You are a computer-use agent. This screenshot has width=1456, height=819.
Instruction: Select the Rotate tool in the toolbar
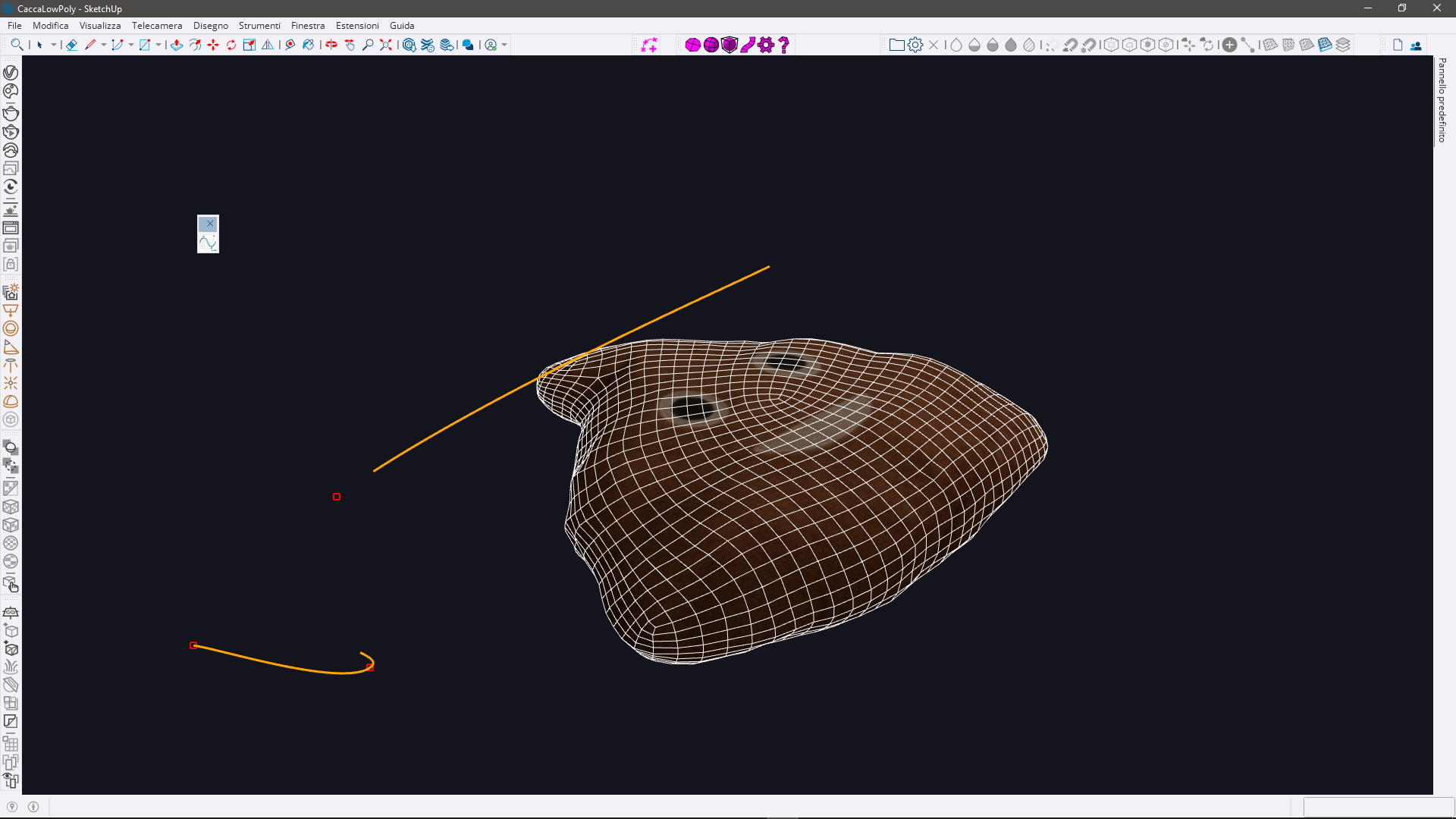coord(231,45)
